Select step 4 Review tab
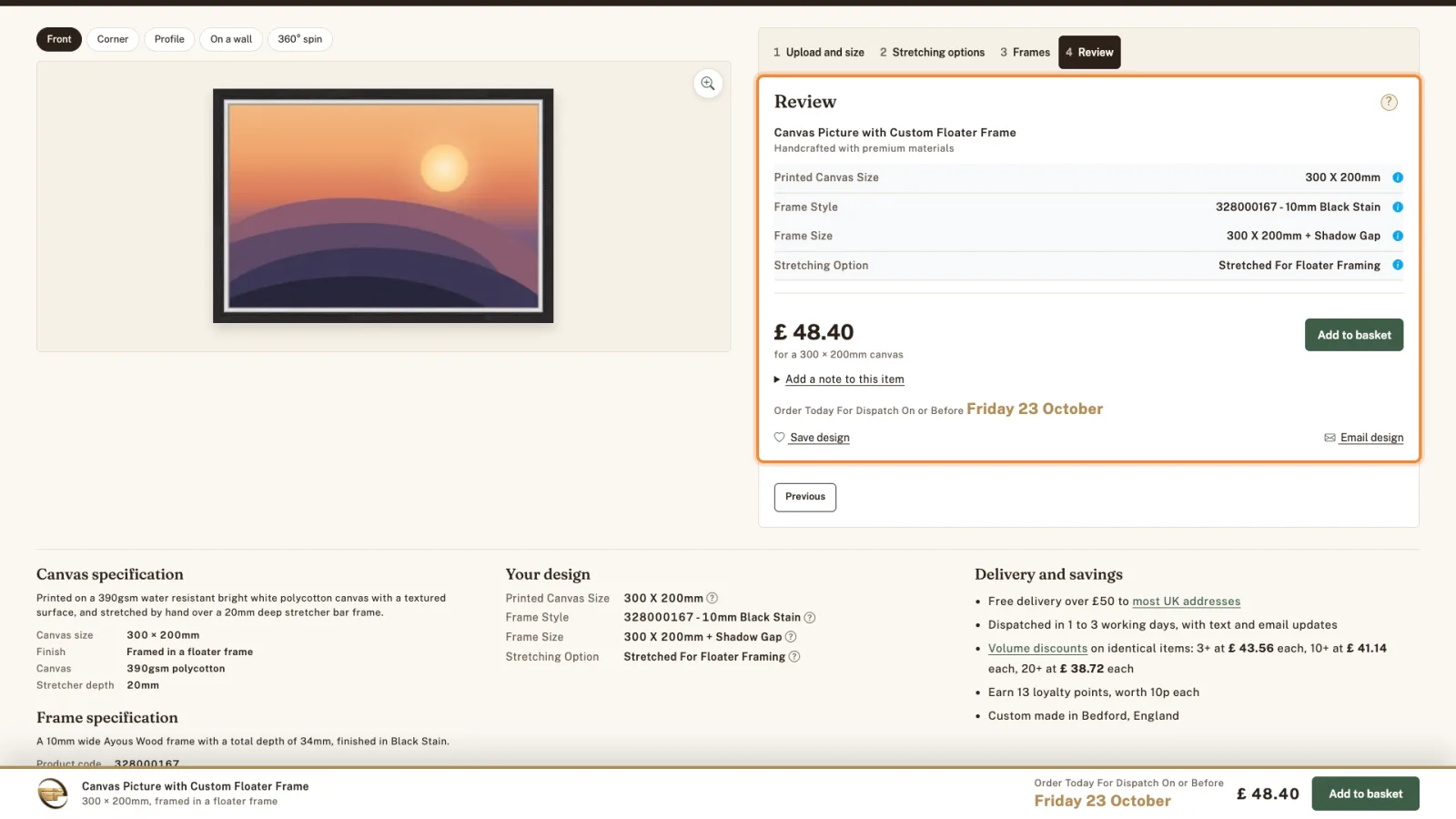This screenshot has height=819, width=1456. (x=1089, y=53)
